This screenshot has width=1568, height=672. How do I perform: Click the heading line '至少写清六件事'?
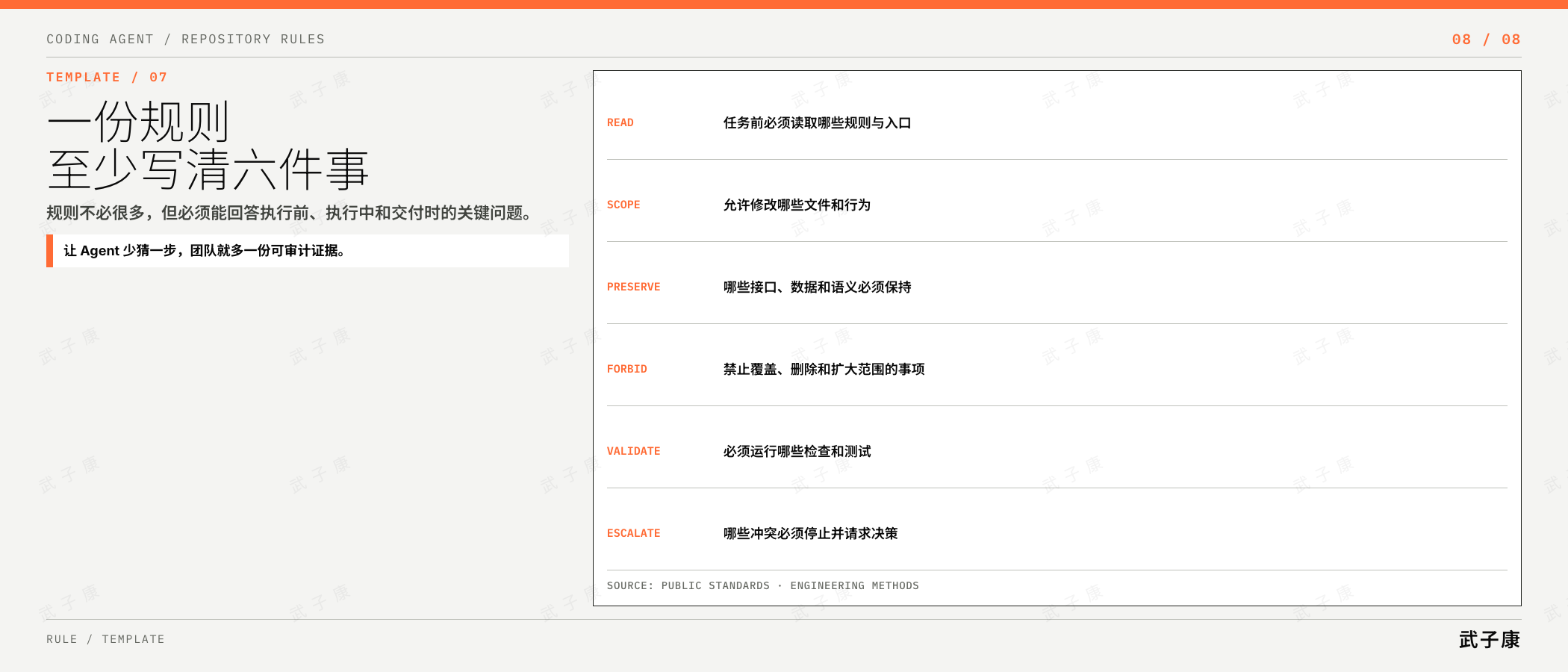(208, 169)
